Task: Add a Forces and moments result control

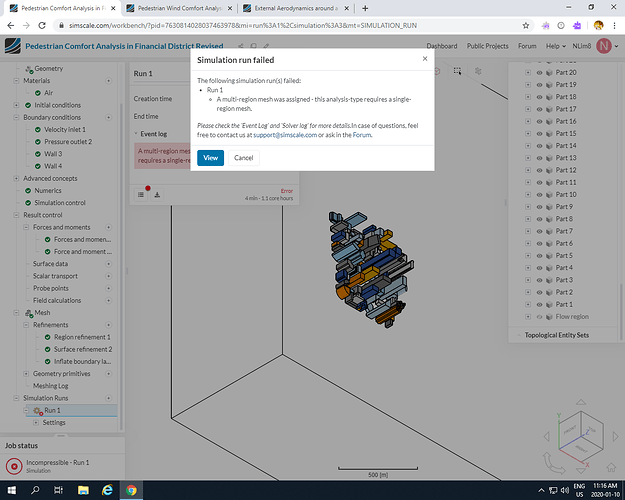Action: 108,227
